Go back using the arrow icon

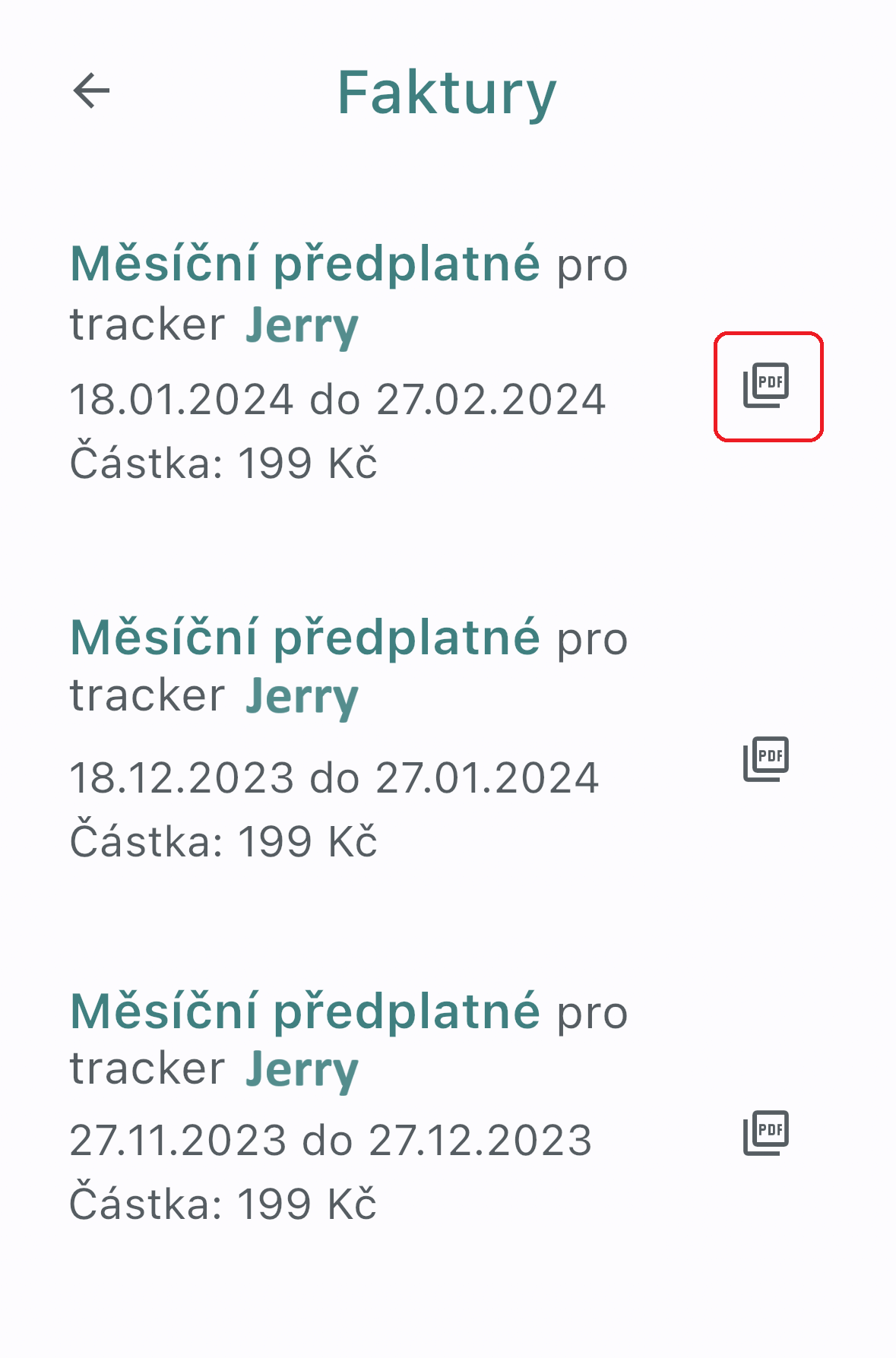tap(91, 91)
